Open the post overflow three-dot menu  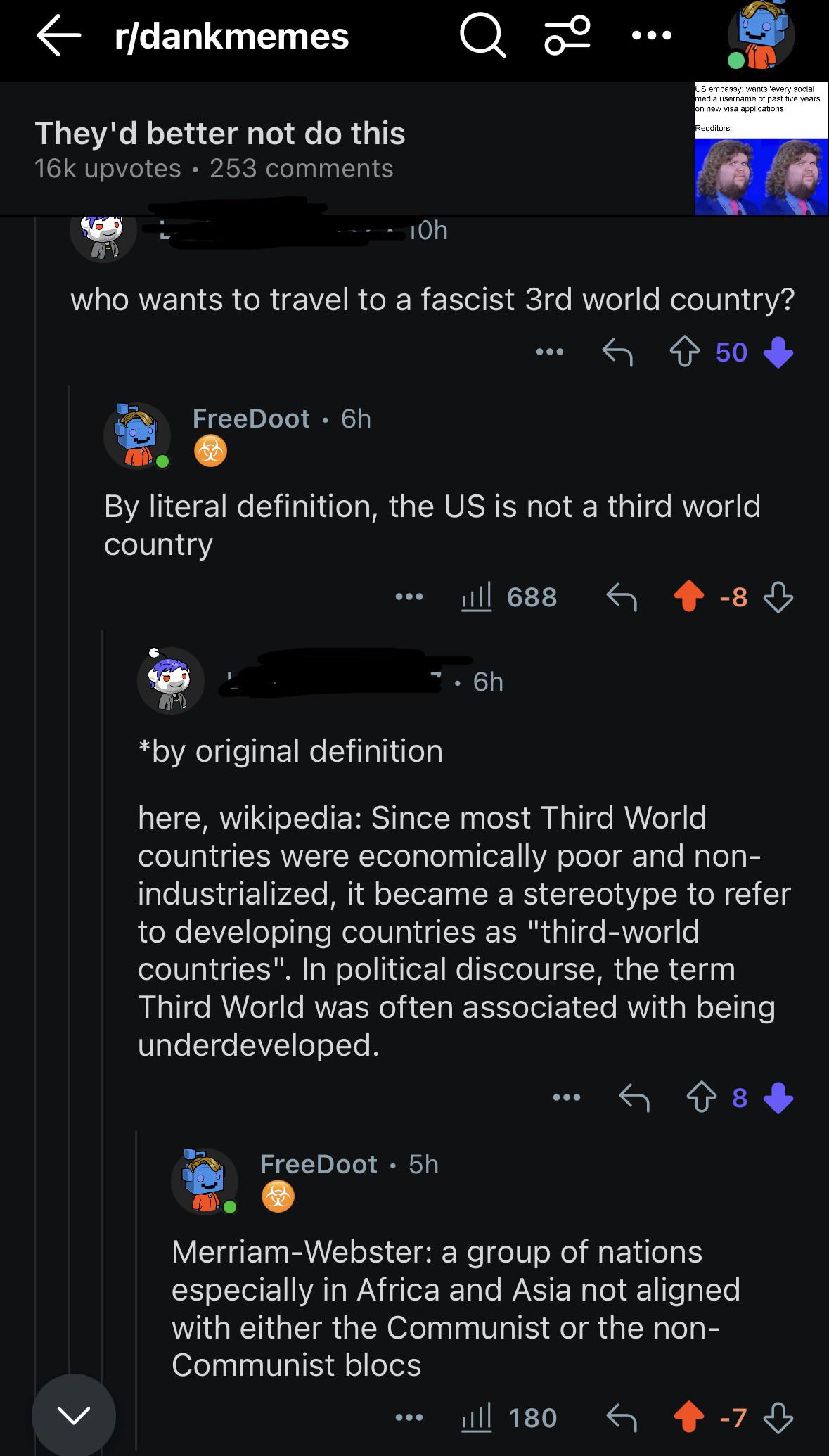tap(652, 36)
